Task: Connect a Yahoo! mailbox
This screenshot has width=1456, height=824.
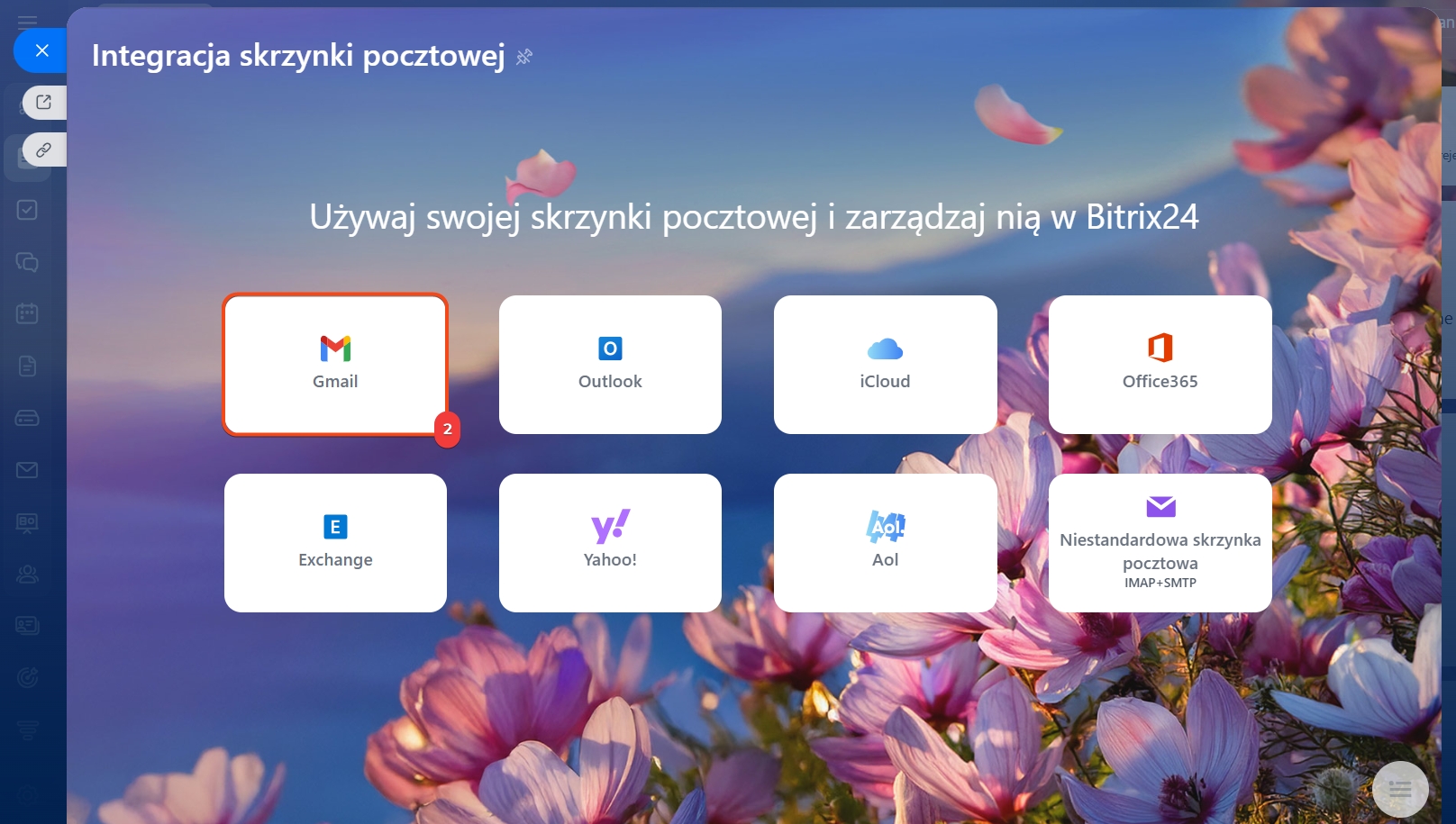Action: click(x=610, y=543)
